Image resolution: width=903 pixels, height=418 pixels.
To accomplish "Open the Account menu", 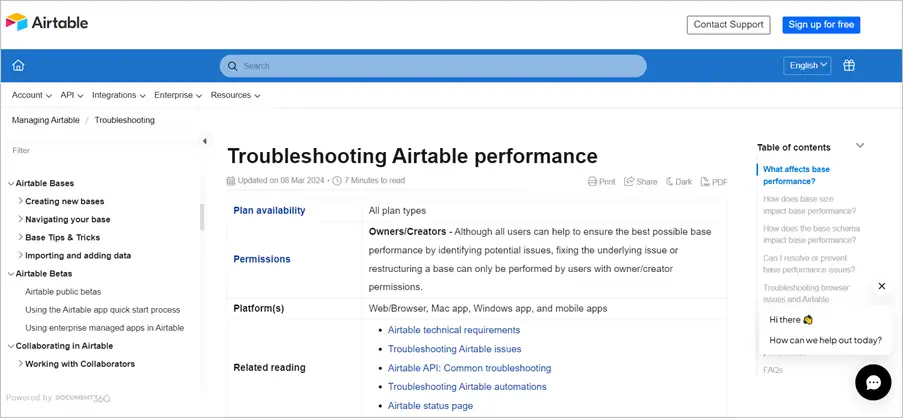I will [31, 95].
